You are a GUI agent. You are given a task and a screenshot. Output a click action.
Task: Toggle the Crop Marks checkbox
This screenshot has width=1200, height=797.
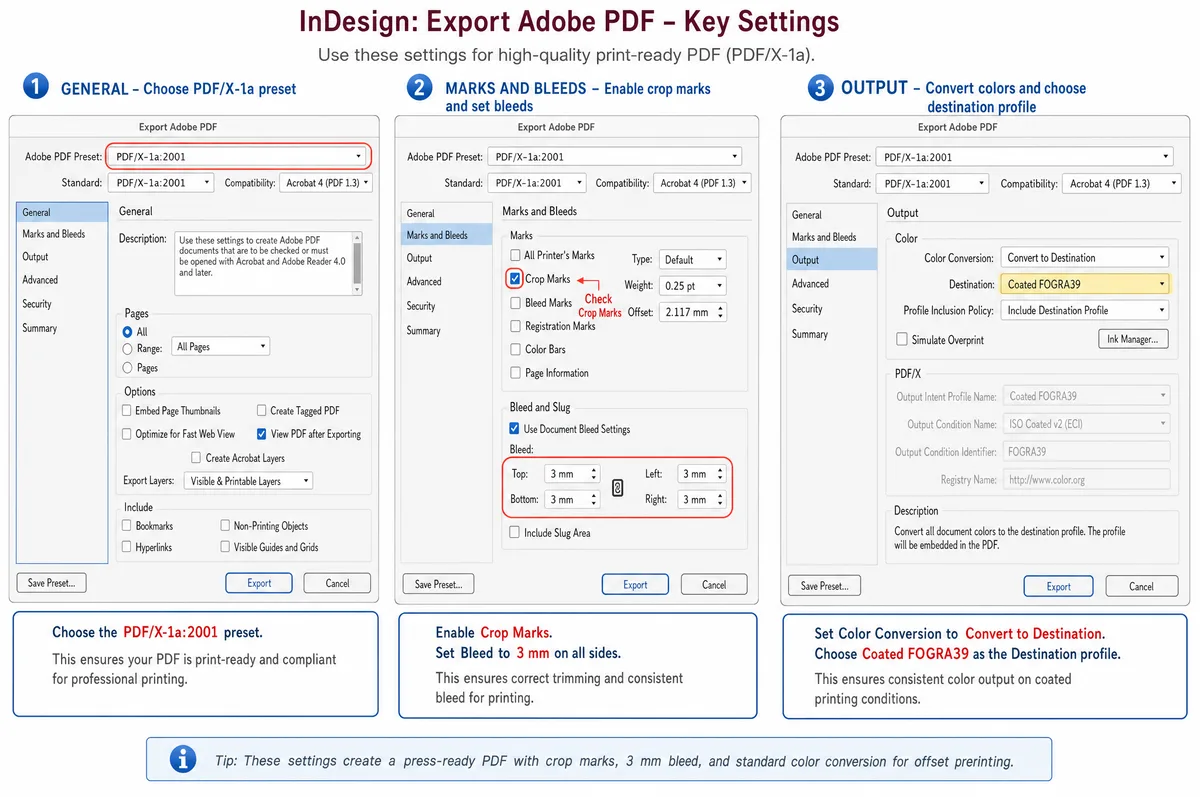coord(515,279)
